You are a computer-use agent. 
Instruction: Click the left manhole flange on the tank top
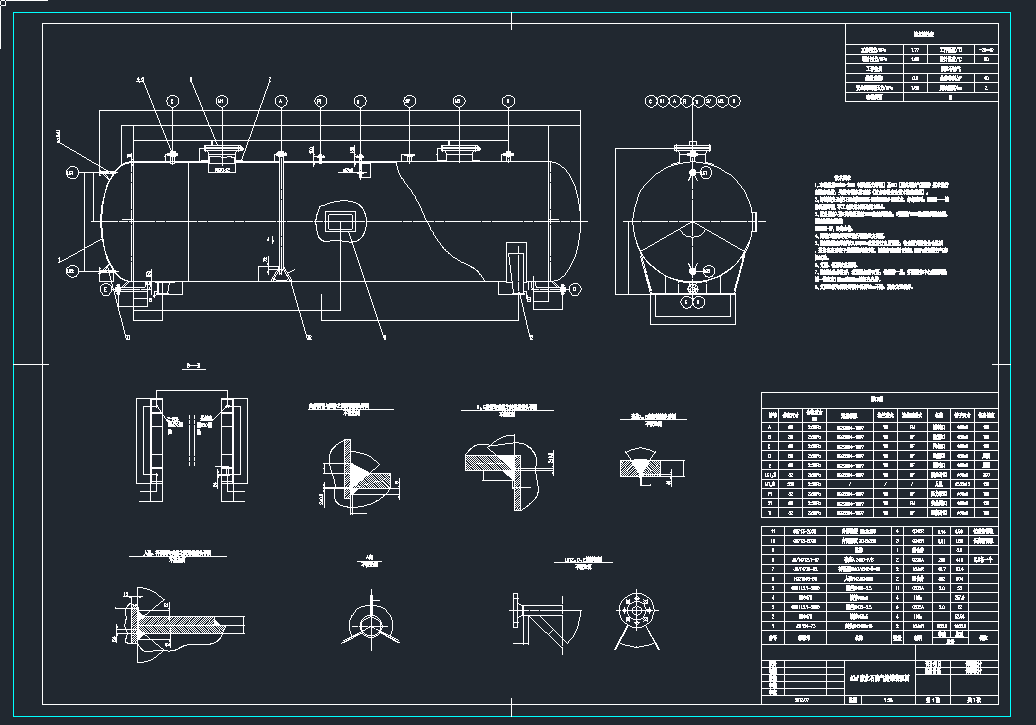click(x=222, y=152)
